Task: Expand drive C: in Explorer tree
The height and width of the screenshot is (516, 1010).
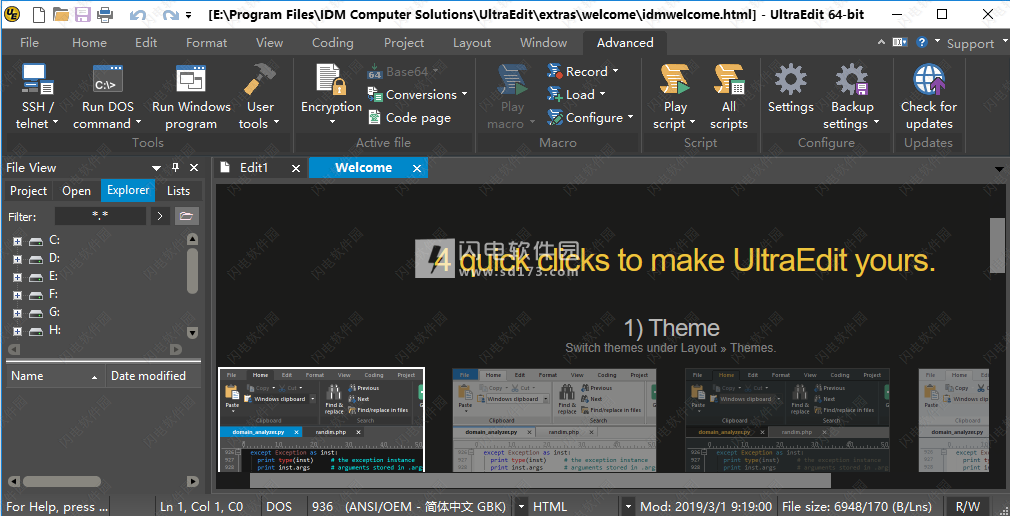Action: [17, 241]
